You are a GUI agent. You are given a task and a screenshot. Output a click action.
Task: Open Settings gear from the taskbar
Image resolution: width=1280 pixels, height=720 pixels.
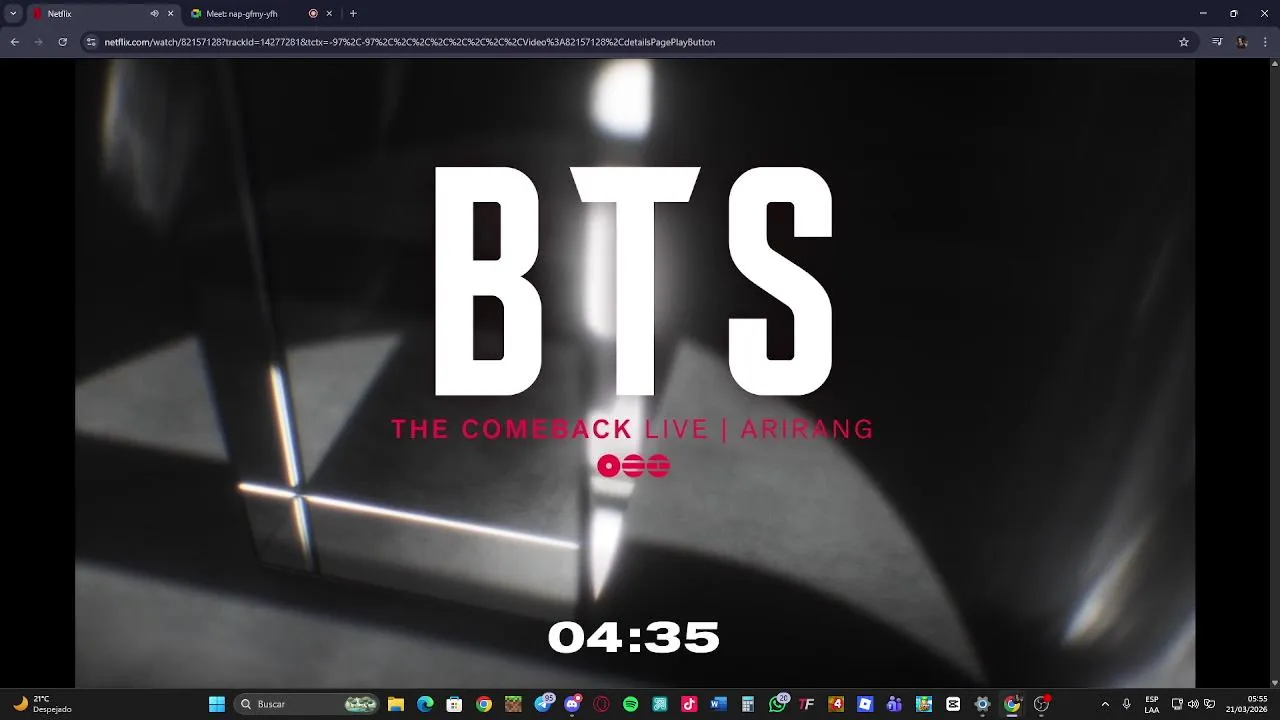[982, 704]
